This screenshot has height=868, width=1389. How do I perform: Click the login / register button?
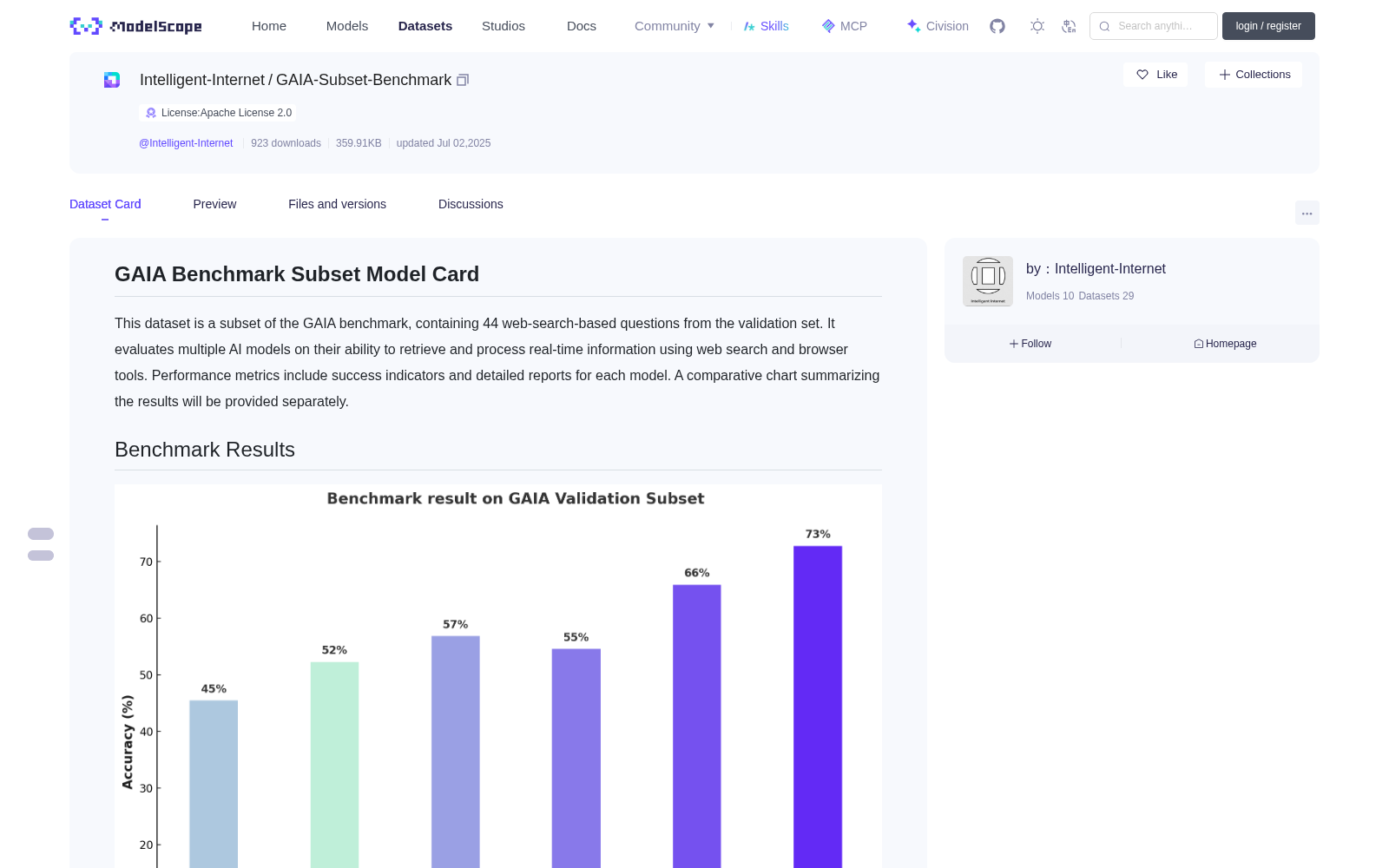(1268, 26)
